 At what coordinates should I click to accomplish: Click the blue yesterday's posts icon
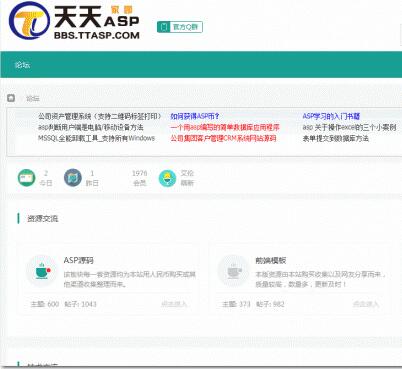coord(73,178)
